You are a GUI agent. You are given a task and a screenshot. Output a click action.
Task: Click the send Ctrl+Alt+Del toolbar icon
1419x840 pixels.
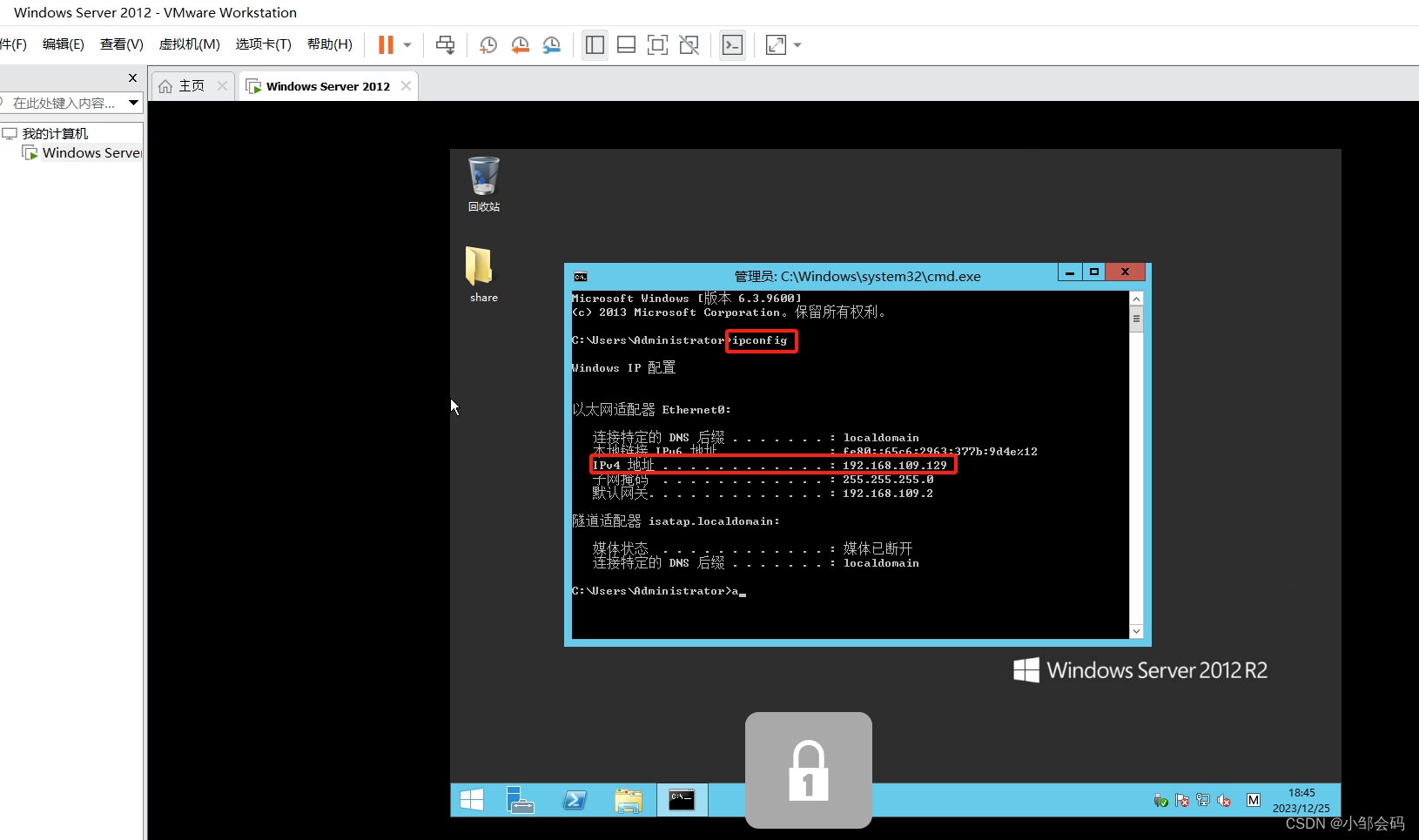446,45
